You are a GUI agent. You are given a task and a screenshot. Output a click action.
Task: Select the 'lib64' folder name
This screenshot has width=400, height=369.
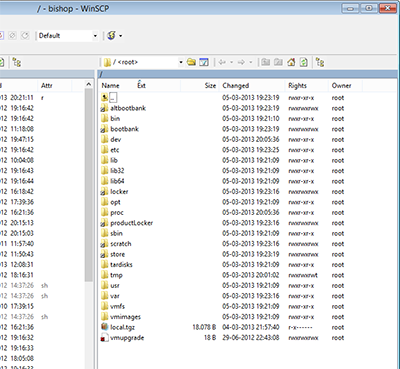(x=117, y=181)
